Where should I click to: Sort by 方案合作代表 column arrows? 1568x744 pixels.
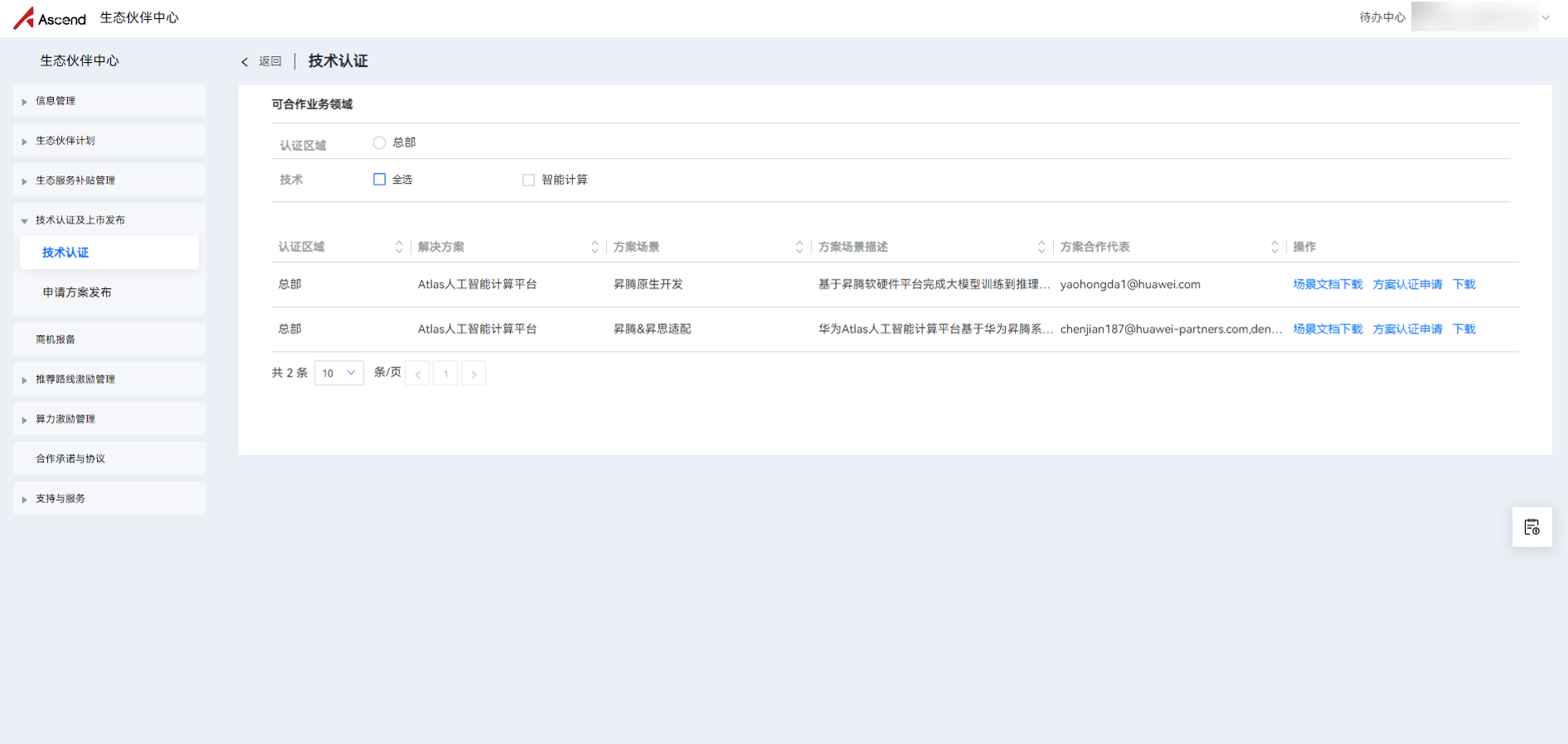[1274, 247]
